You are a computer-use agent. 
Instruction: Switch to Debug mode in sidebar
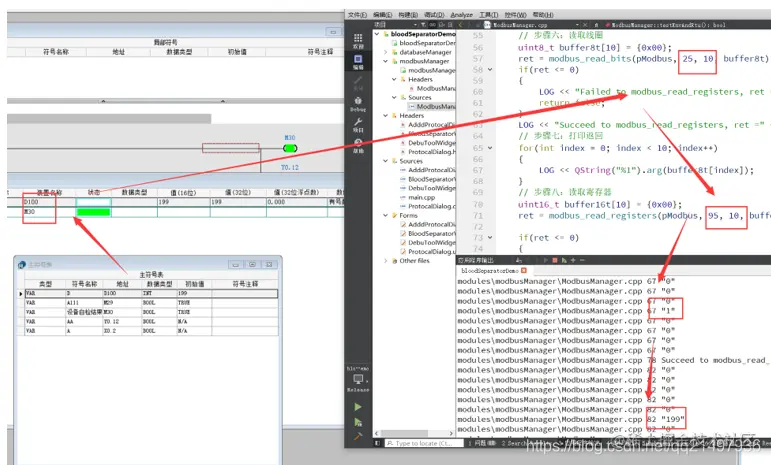tap(358, 104)
